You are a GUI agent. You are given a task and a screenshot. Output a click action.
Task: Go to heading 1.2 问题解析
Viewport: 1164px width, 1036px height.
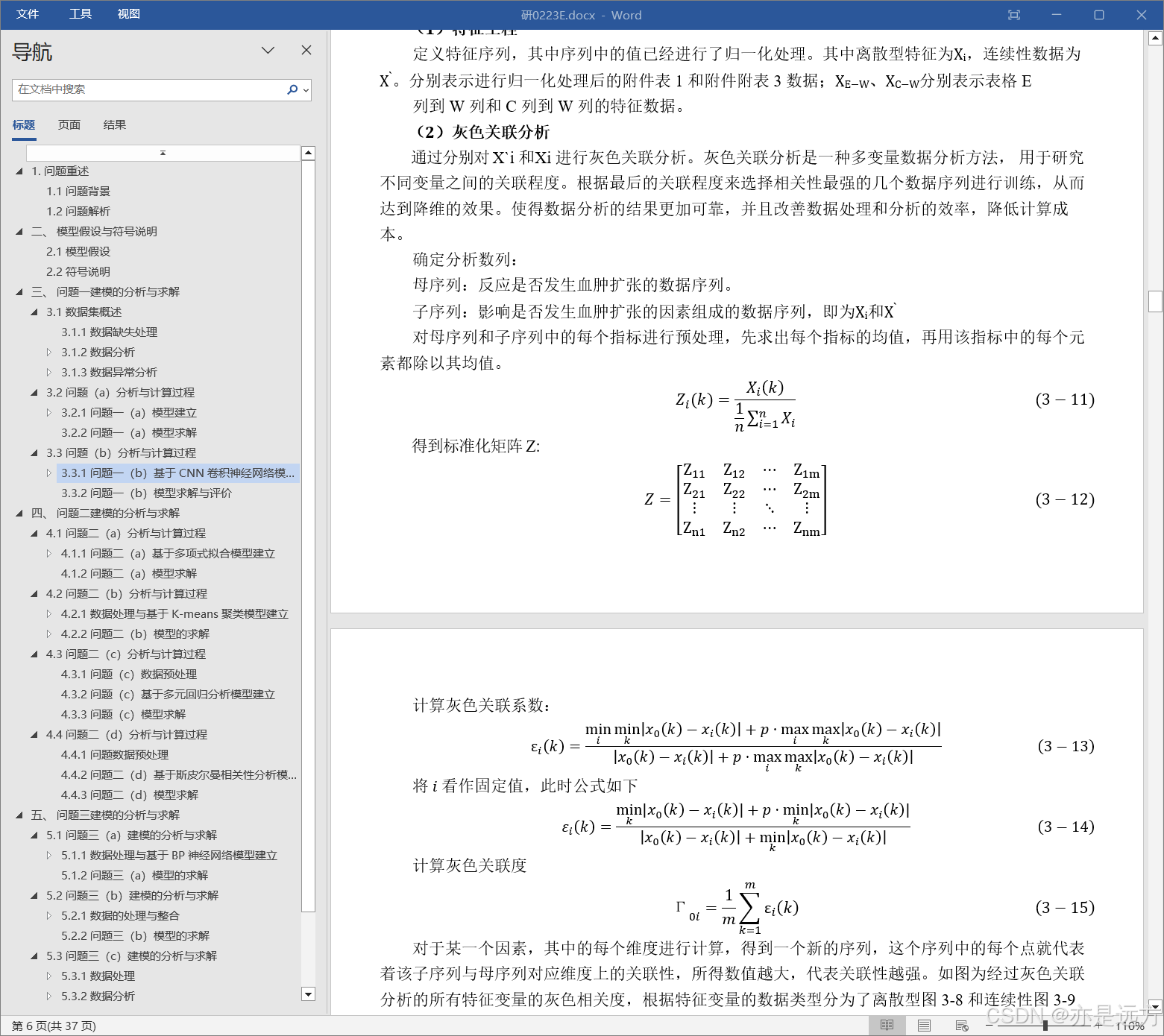click(78, 212)
